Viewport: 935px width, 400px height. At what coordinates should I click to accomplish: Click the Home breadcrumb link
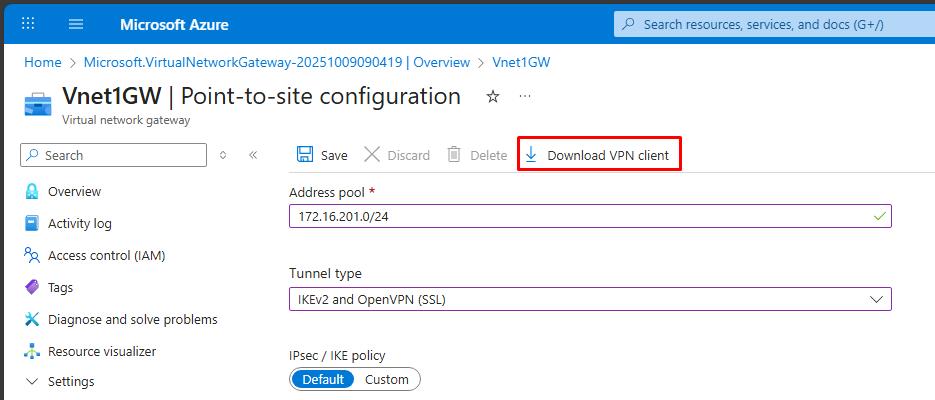click(x=42, y=62)
